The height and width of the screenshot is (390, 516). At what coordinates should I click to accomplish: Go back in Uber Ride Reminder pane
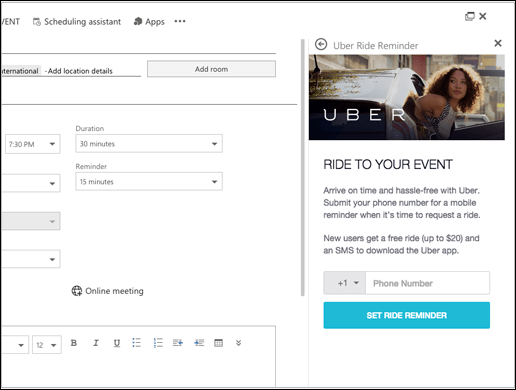click(x=321, y=44)
